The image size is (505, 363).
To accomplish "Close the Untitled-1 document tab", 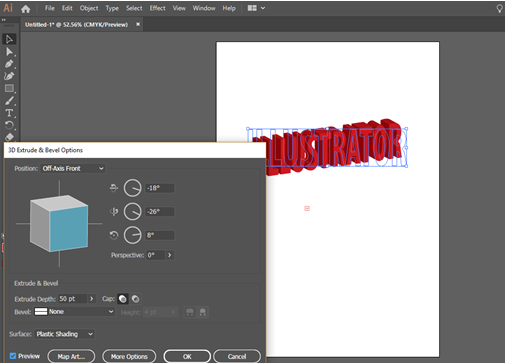I will (x=138, y=24).
